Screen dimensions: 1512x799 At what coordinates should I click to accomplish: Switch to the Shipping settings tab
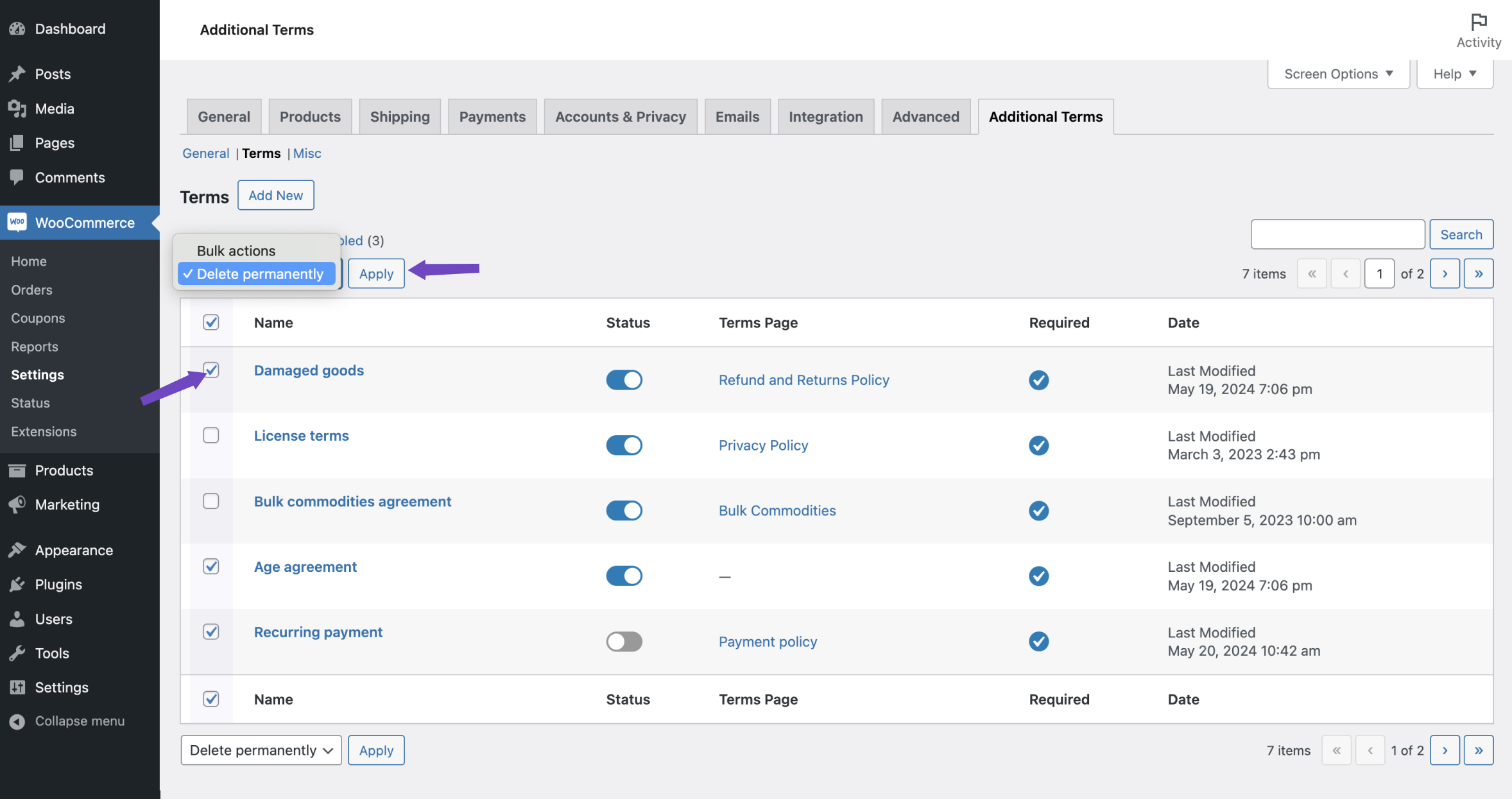pyautogui.click(x=399, y=116)
